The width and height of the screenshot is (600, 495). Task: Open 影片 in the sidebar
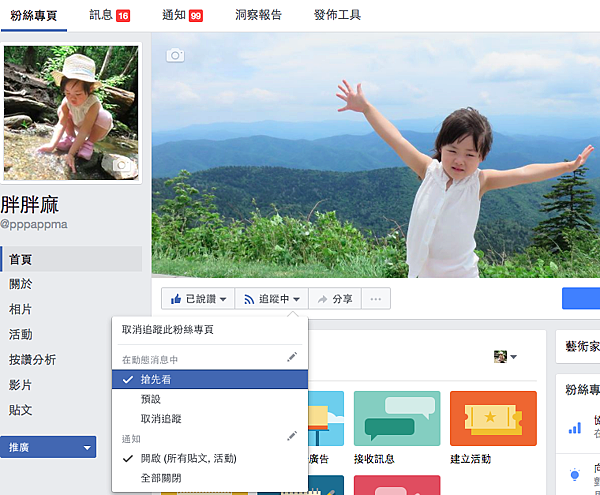coord(21,385)
